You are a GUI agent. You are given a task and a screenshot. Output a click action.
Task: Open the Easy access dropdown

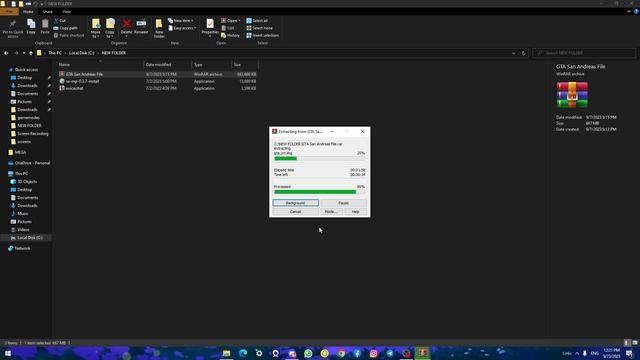coord(182,28)
